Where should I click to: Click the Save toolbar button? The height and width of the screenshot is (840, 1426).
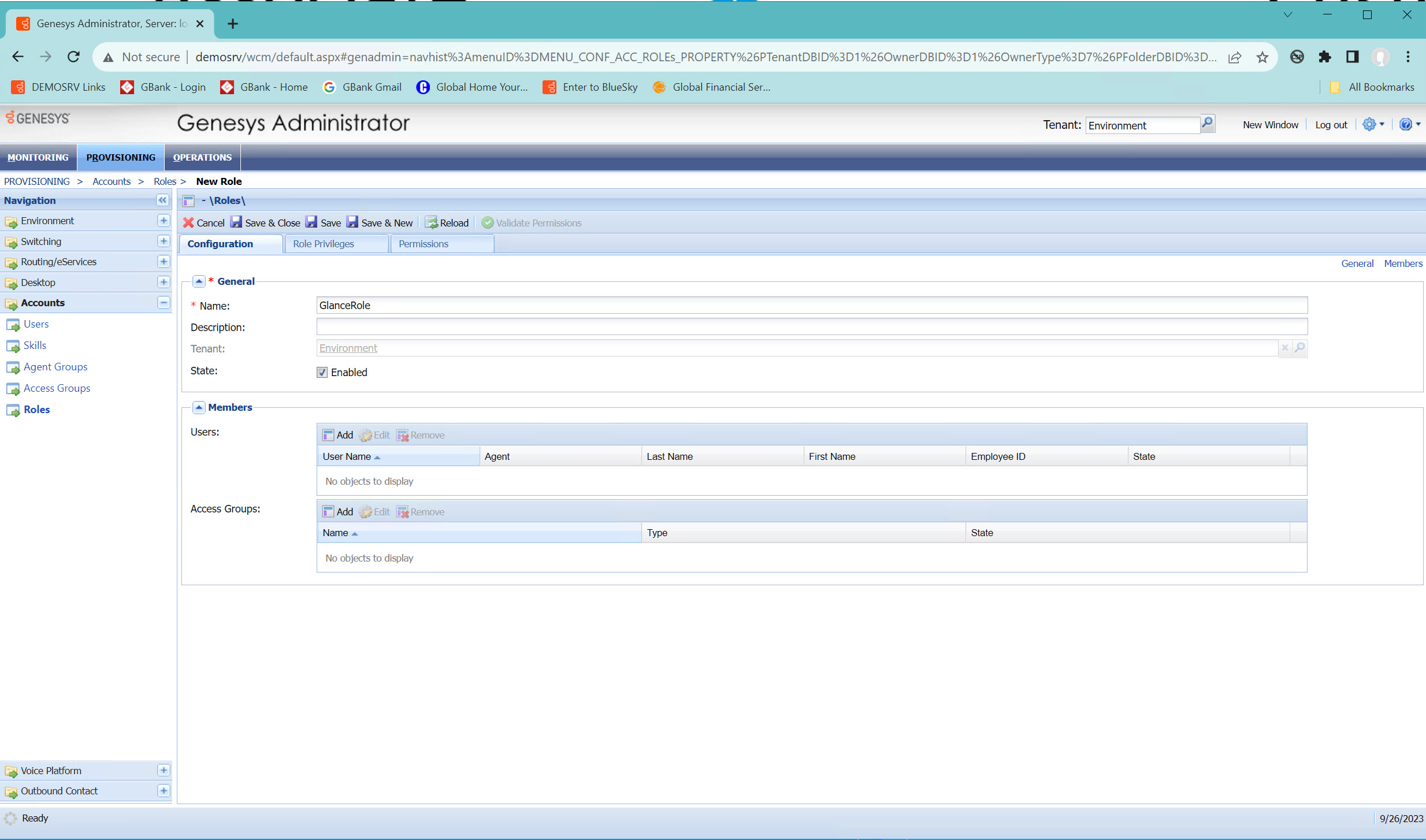pos(324,223)
